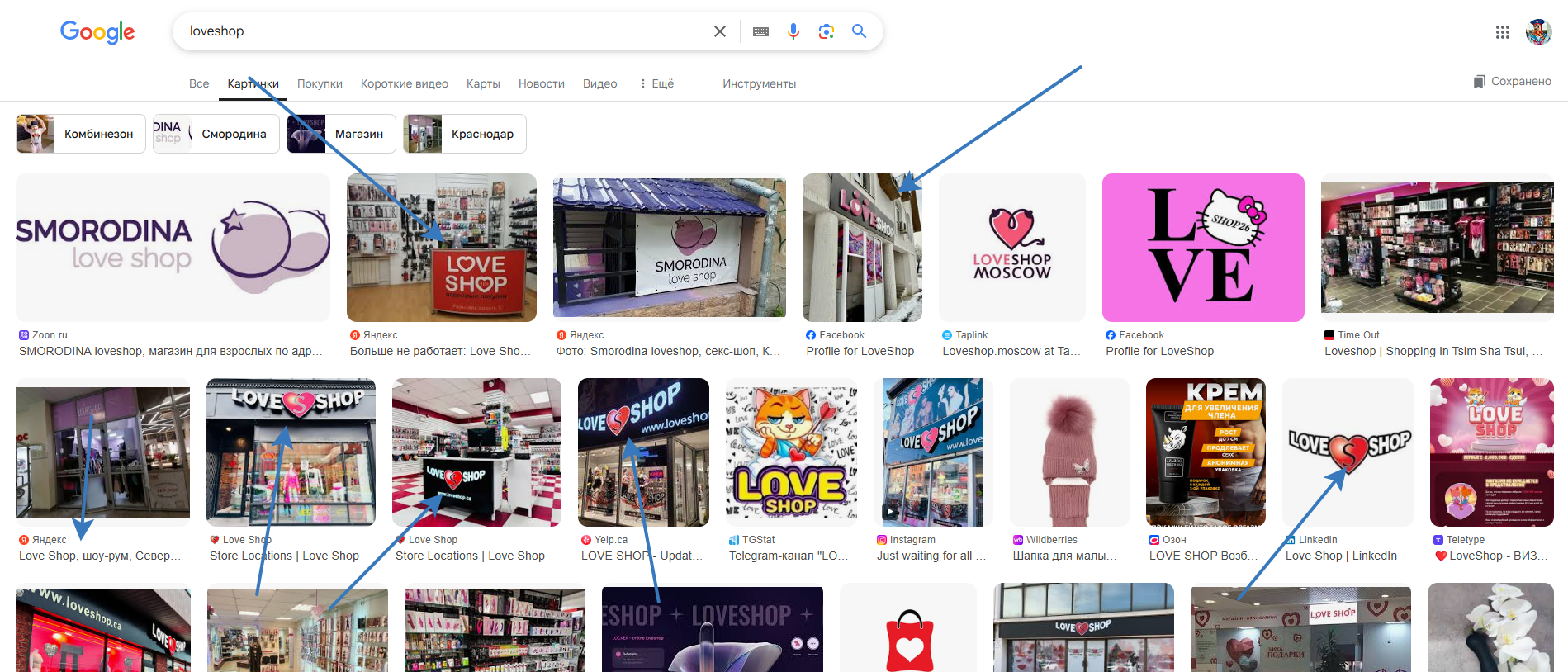Open the red LOVE SHOP counter image
This screenshot has height=672, width=1568.
pyautogui.click(x=442, y=248)
